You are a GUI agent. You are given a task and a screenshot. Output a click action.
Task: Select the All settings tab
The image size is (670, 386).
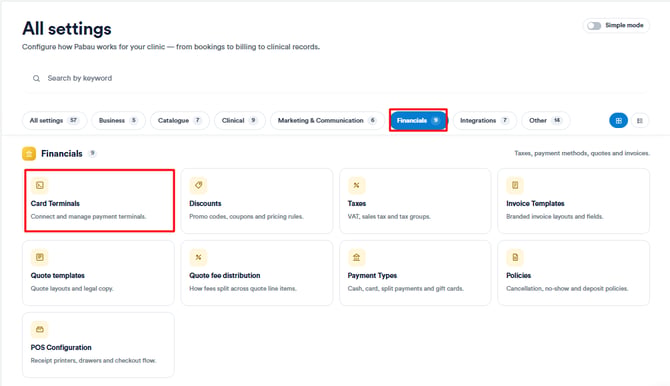[54, 121]
